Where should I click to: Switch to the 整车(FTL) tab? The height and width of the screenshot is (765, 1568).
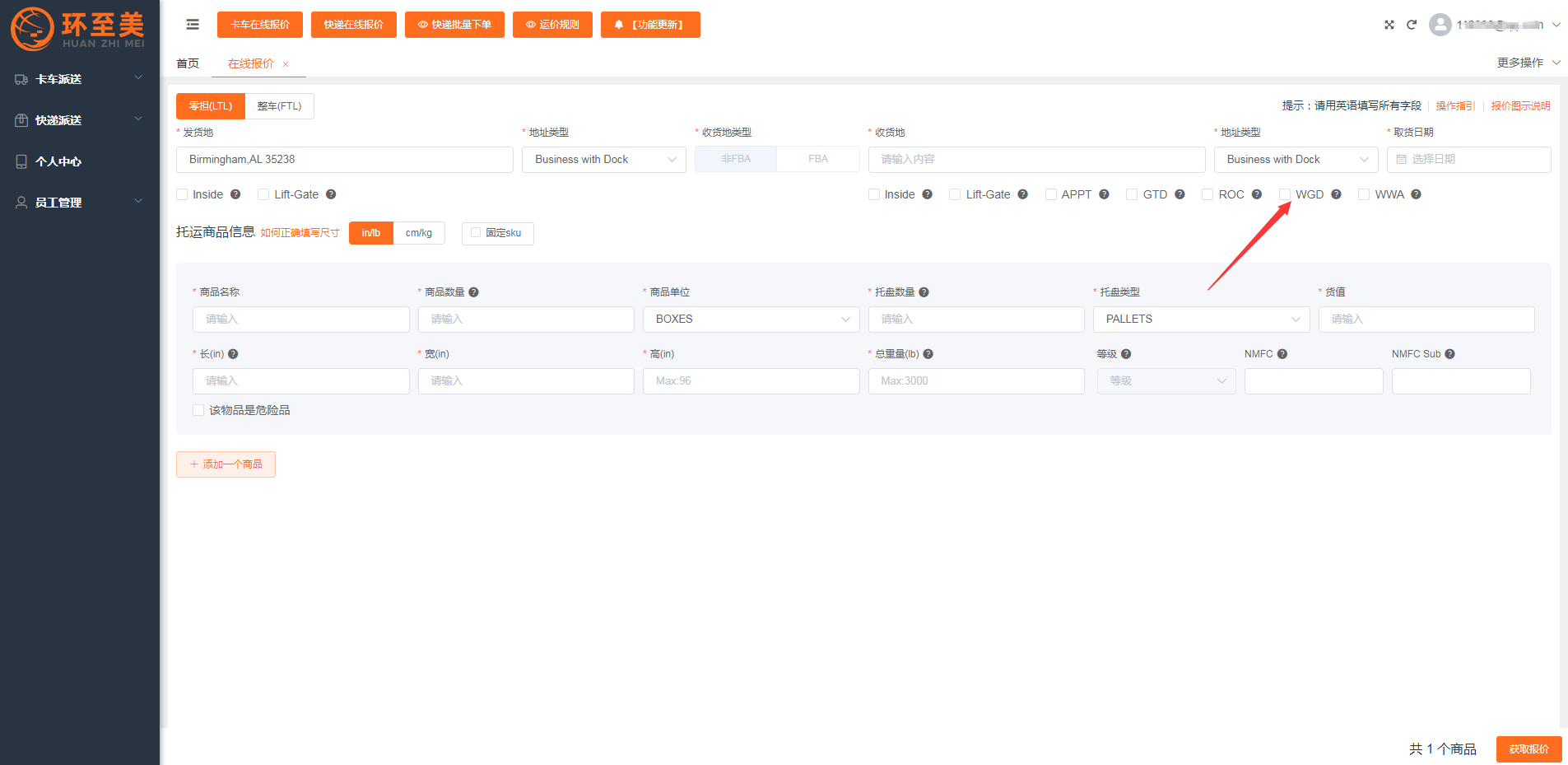(279, 106)
